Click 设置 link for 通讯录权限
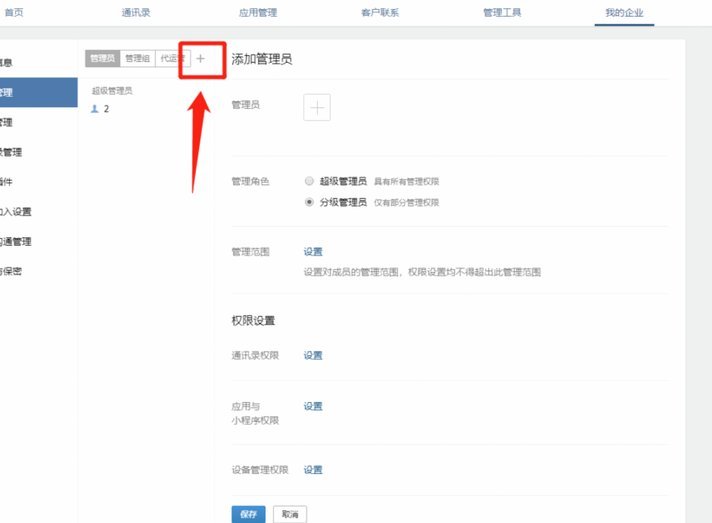The image size is (712, 523). [x=313, y=355]
